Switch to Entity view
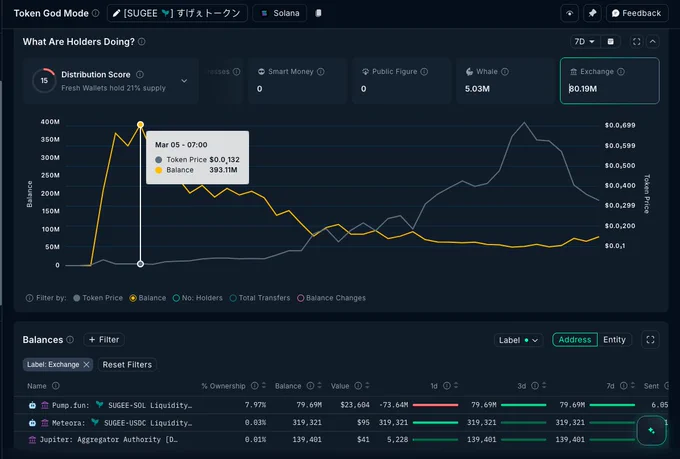This screenshot has width=680, height=459. [x=614, y=340]
